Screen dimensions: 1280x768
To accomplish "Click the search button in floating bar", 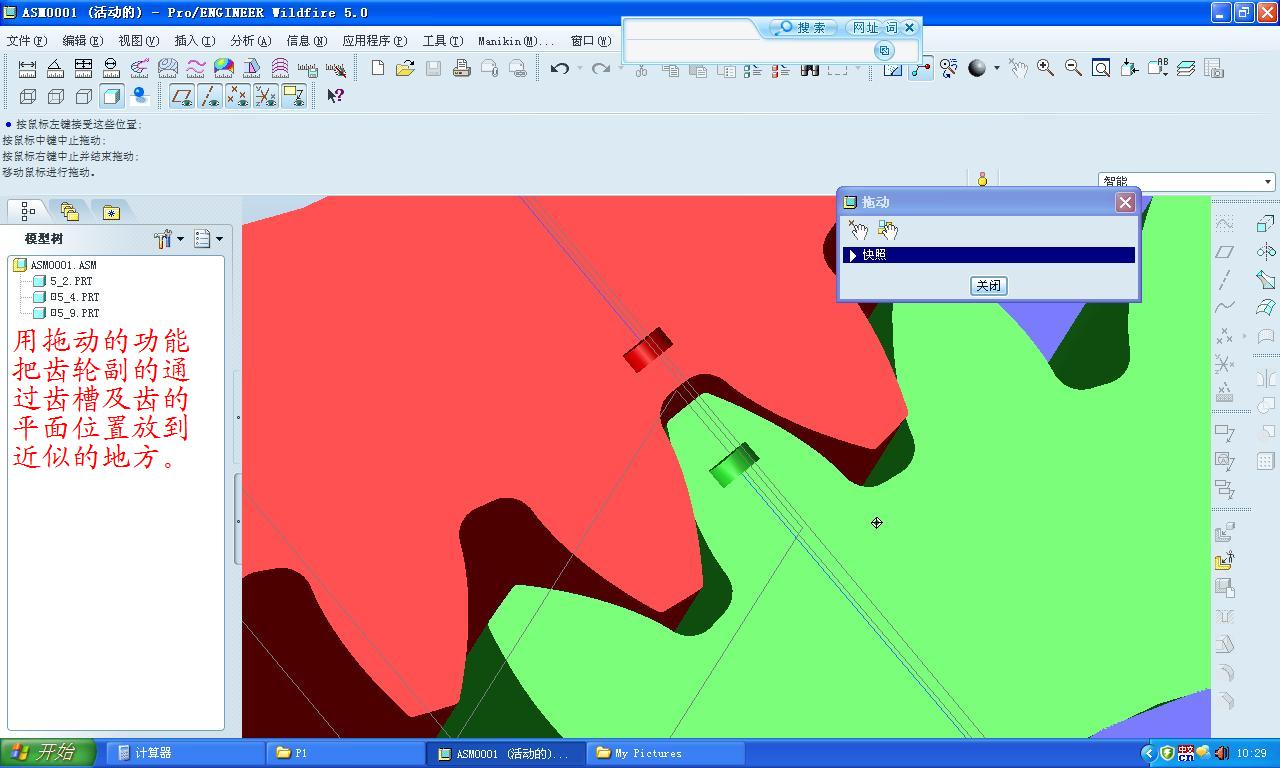I will coord(803,28).
